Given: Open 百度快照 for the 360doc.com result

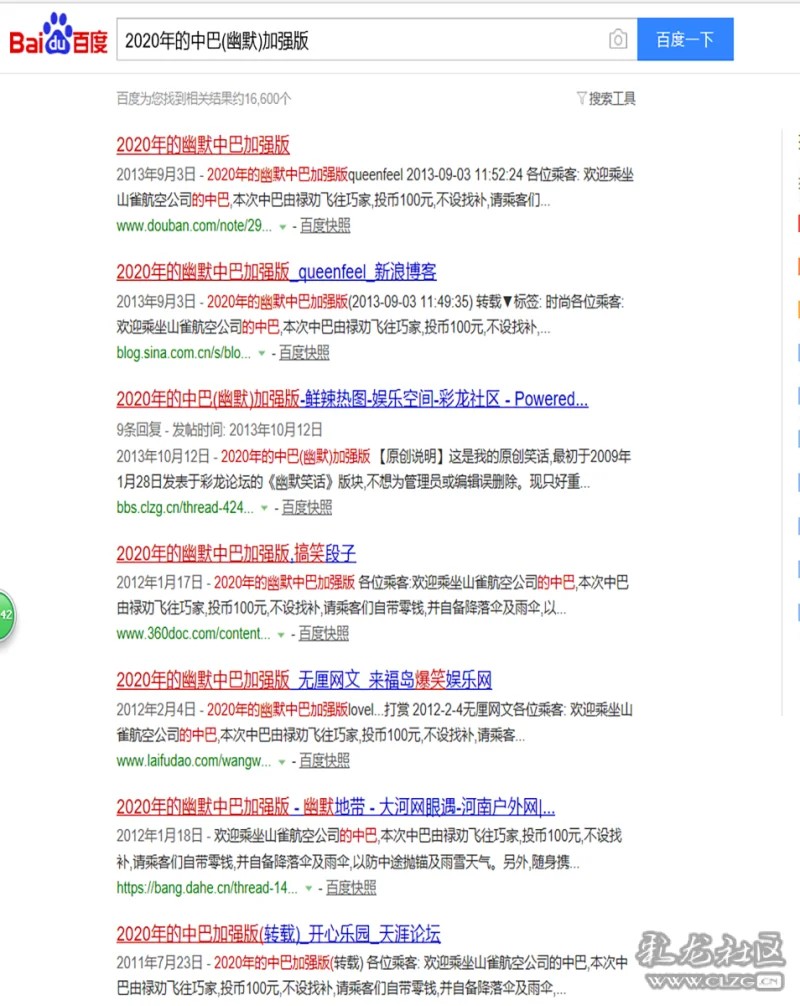Looking at the screenshot, I should coord(324,634).
